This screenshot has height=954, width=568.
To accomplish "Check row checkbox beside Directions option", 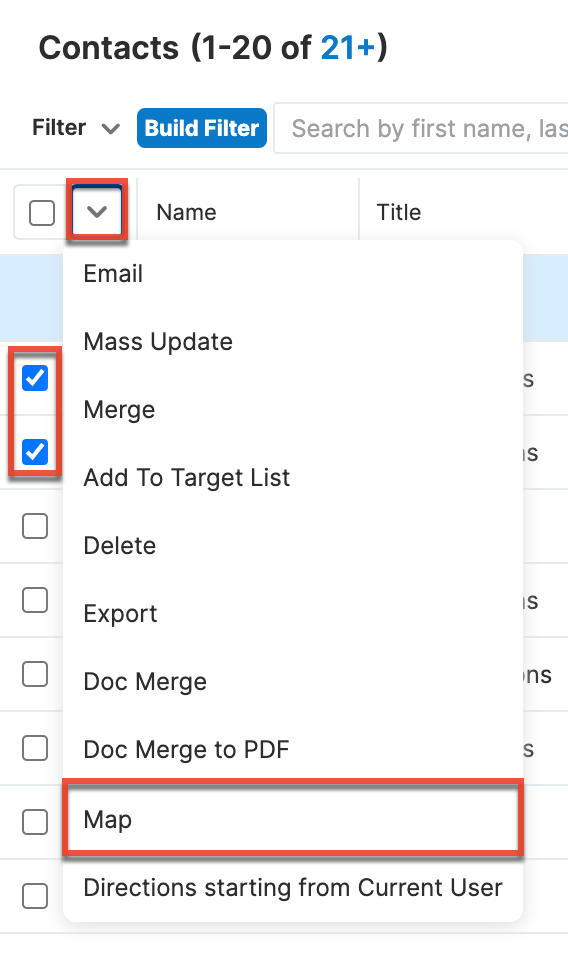I will (35, 896).
